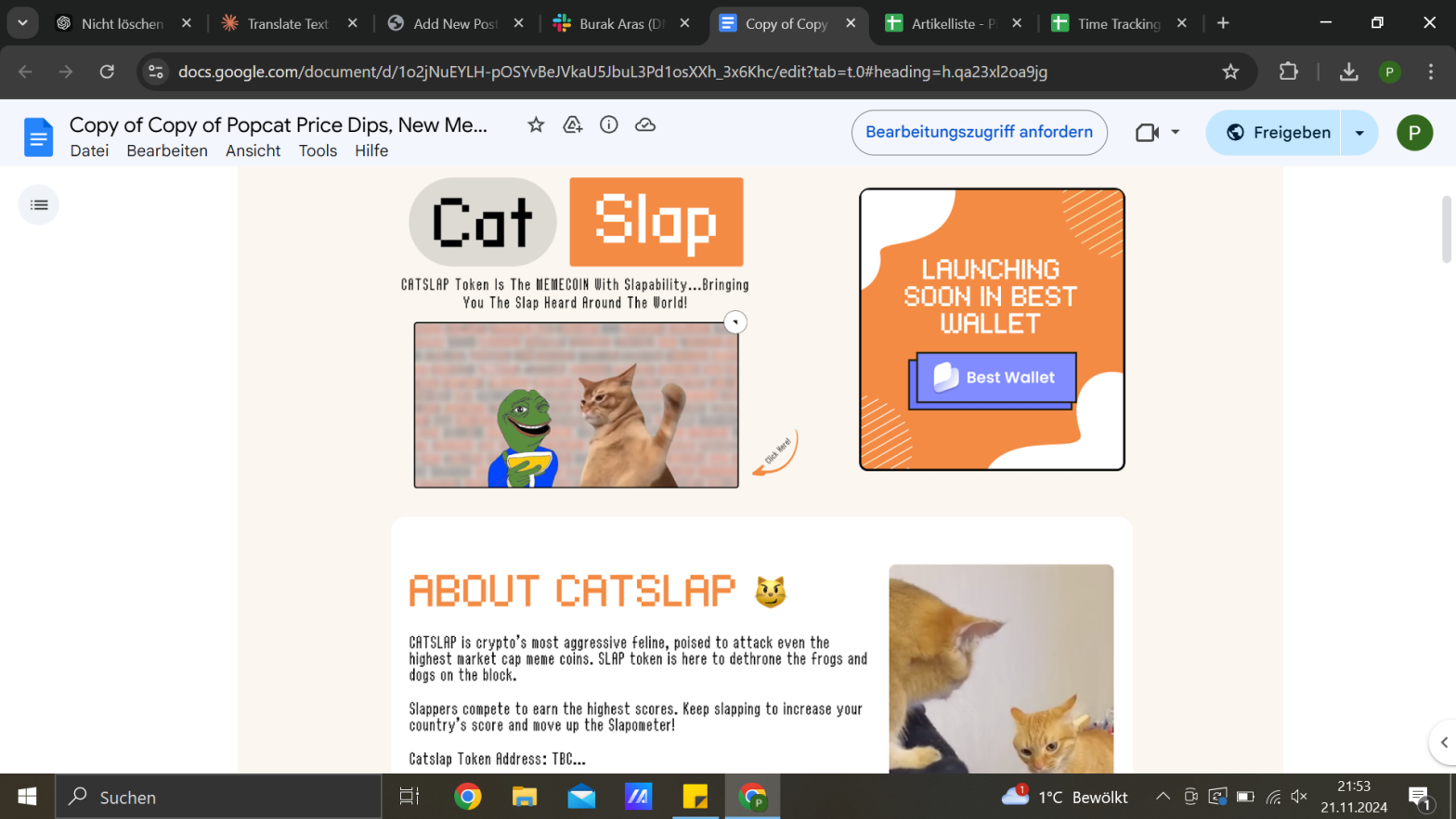Open the Datei menu

tap(89, 150)
